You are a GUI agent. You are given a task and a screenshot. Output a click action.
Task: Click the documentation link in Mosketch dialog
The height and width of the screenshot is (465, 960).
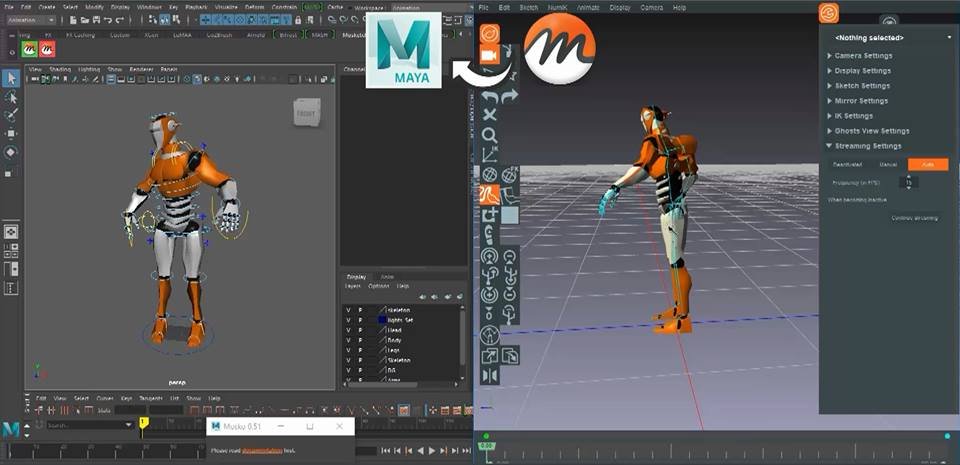261,451
